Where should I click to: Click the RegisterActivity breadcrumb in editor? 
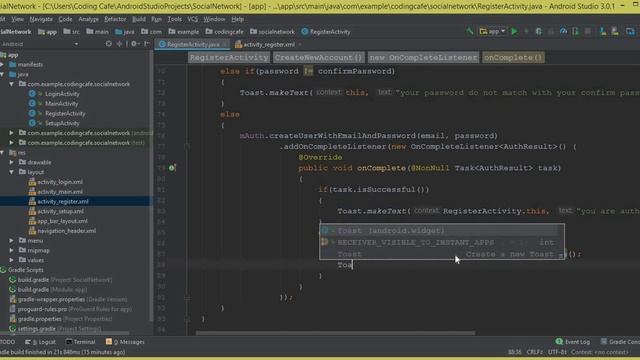(x=229, y=58)
